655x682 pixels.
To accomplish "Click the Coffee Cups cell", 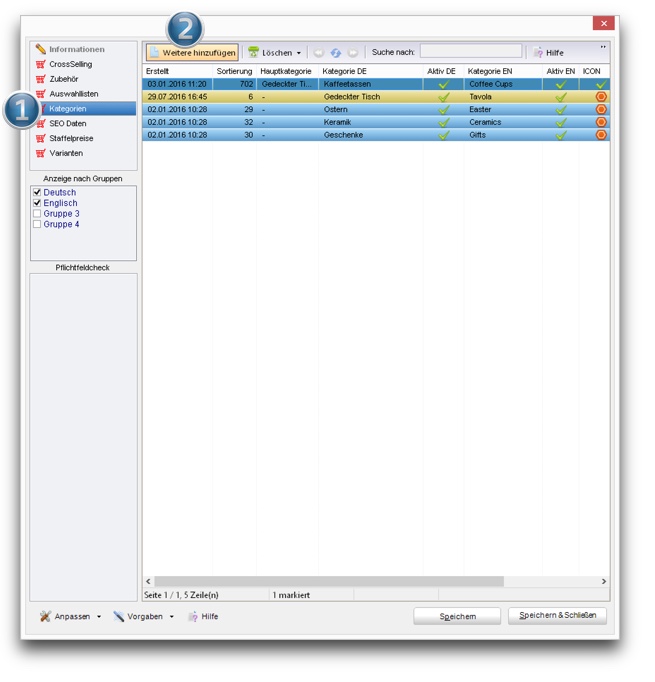I will pos(503,84).
